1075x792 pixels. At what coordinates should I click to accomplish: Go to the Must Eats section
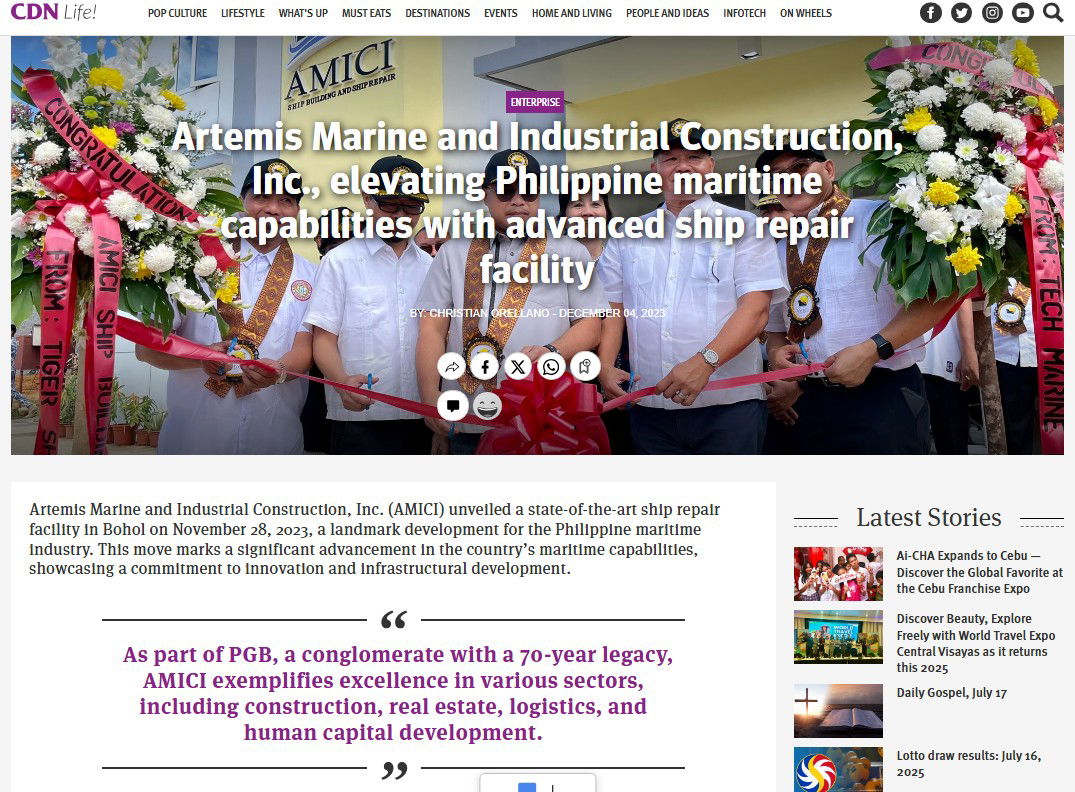click(x=367, y=13)
